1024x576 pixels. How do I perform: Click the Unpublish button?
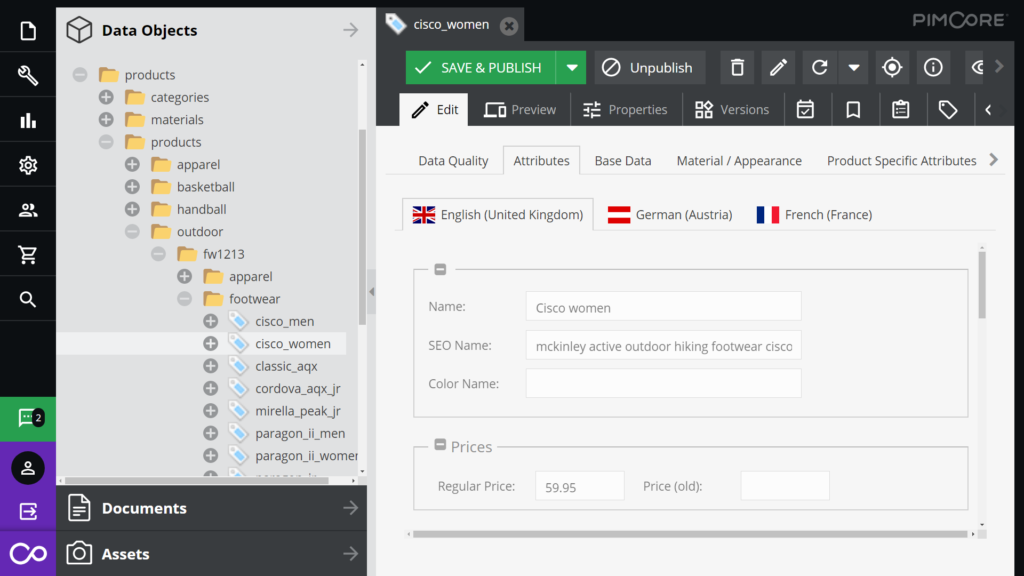pos(650,67)
